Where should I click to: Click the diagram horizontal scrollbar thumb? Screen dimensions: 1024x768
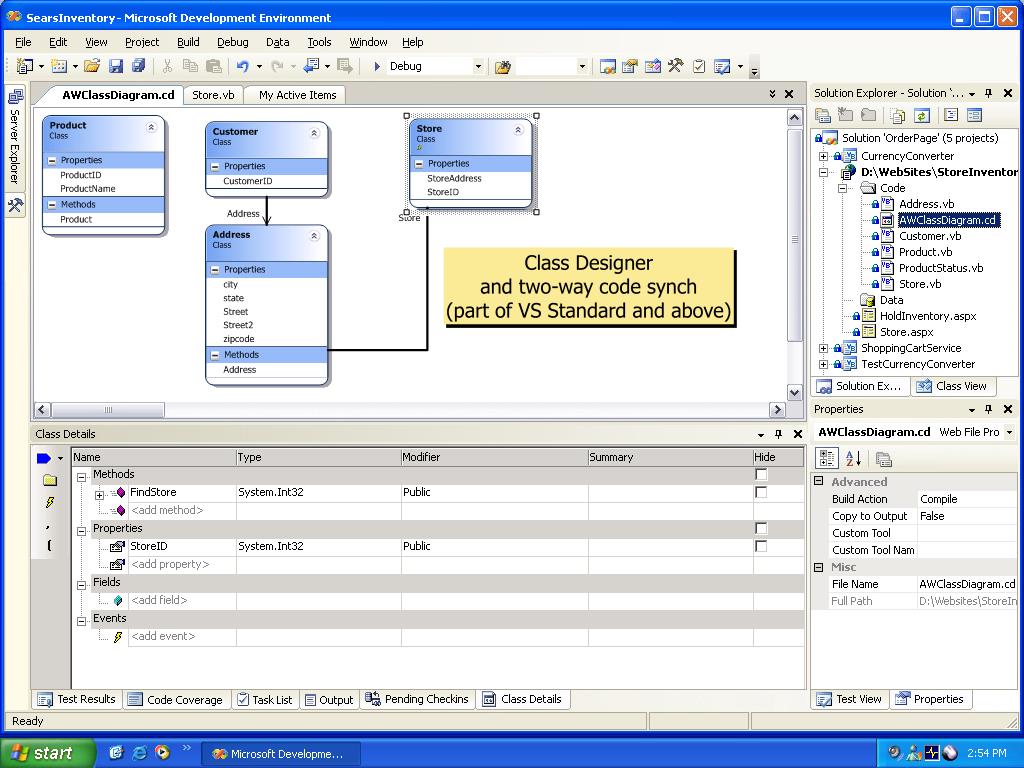(x=108, y=409)
